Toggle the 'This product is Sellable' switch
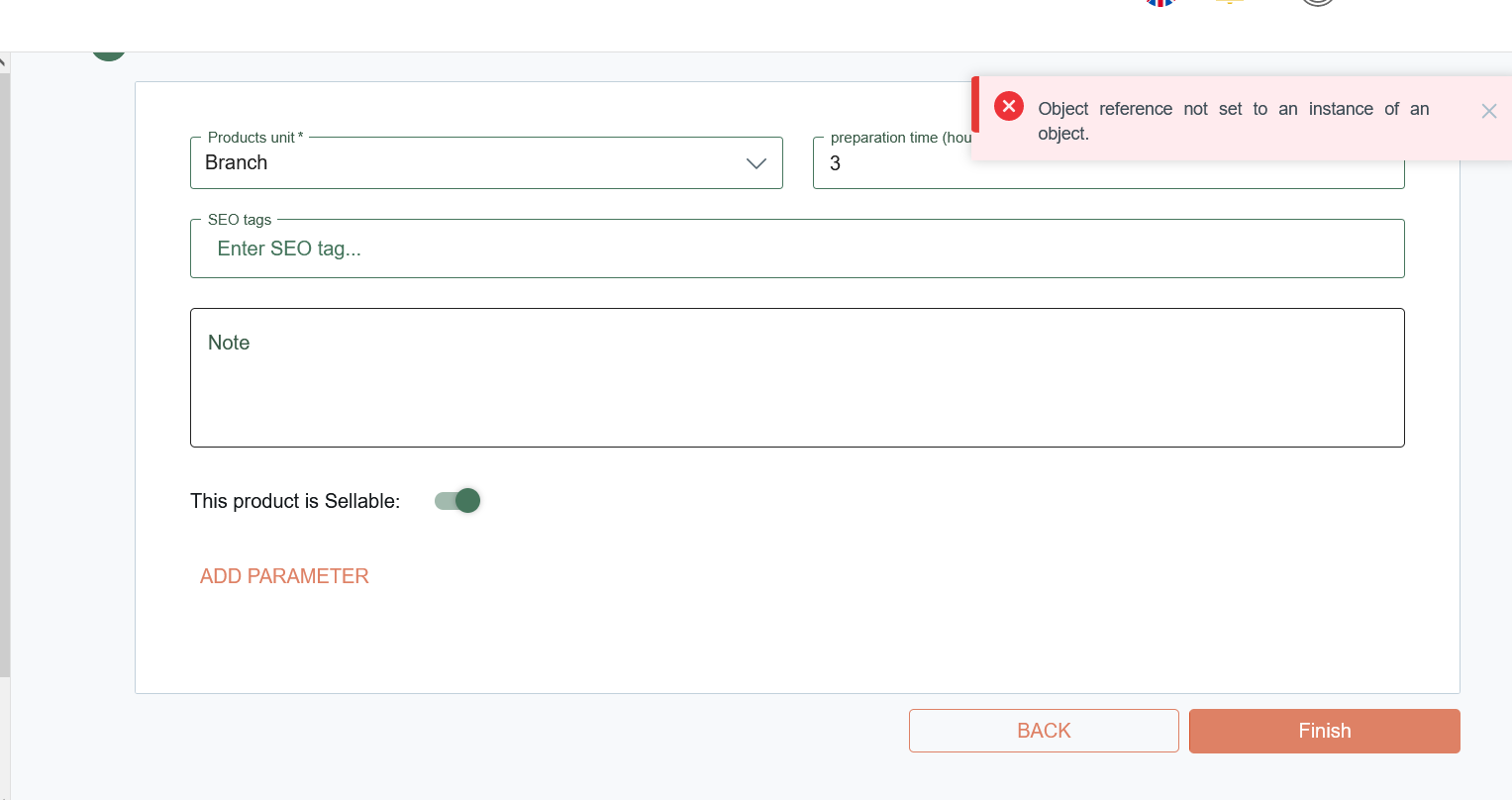The height and width of the screenshot is (800, 1512). coord(457,501)
